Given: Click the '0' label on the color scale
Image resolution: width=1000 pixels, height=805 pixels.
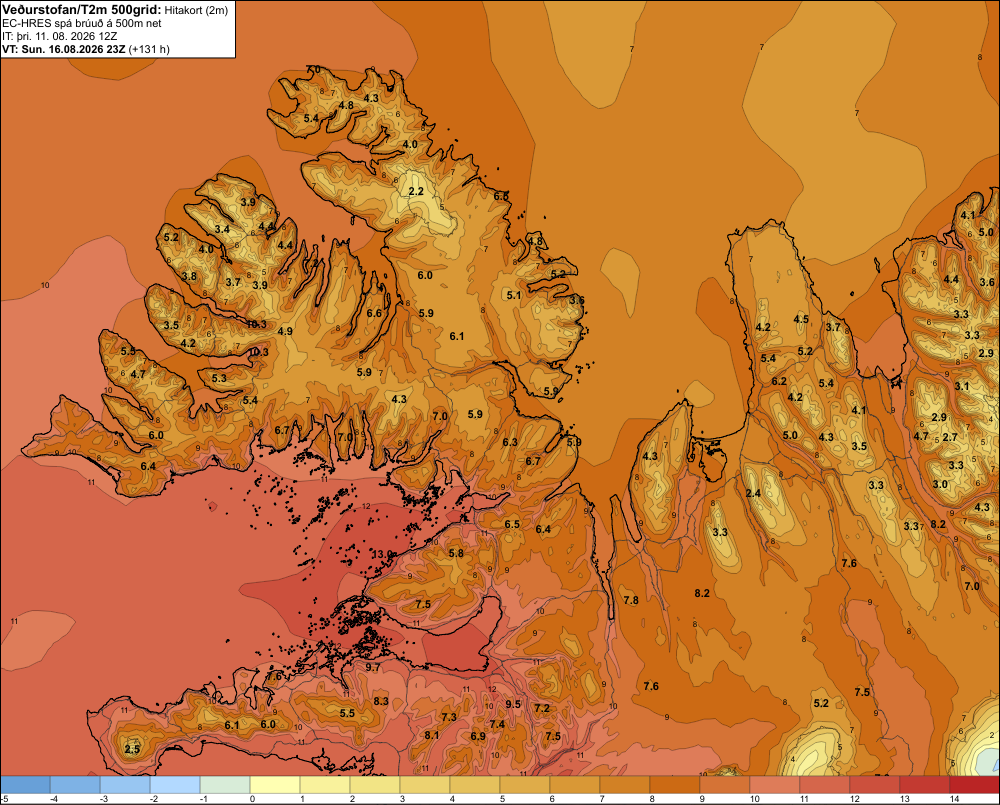Looking at the screenshot, I should click(253, 799).
